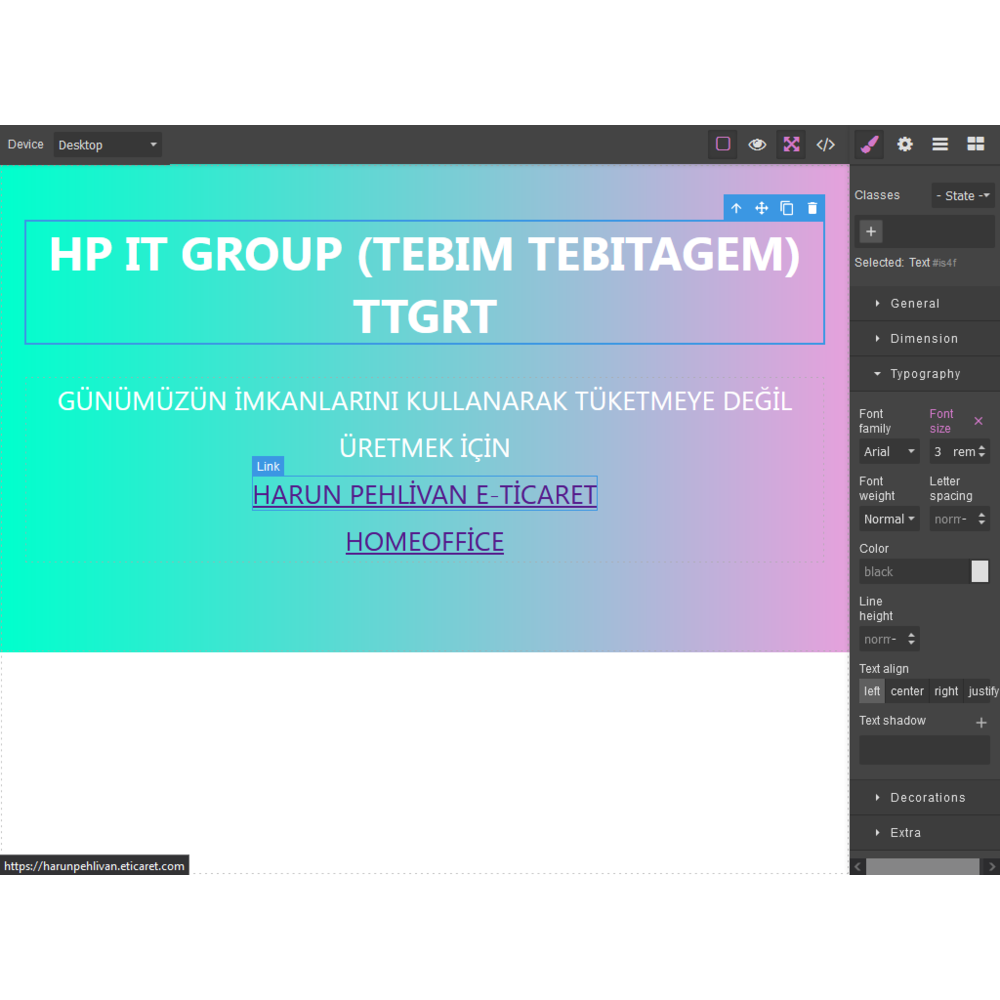Expand the General section

(x=924, y=304)
